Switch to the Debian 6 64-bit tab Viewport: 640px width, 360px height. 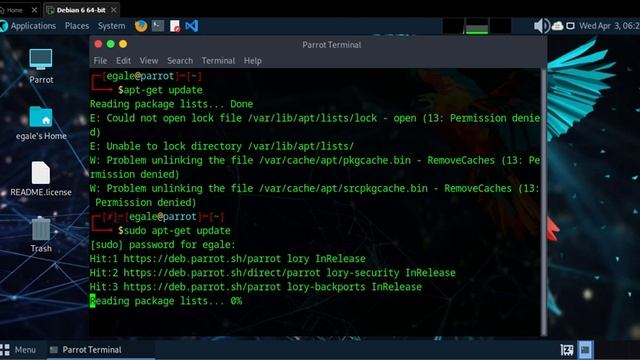(81, 10)
